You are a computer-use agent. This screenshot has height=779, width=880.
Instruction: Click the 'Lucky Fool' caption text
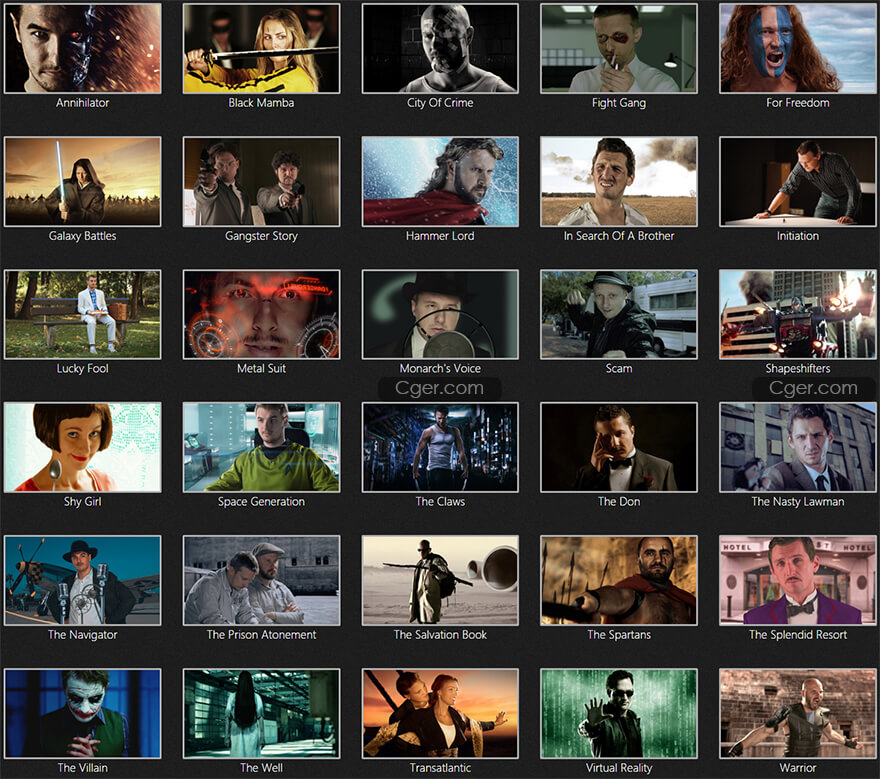click(82, 369)
